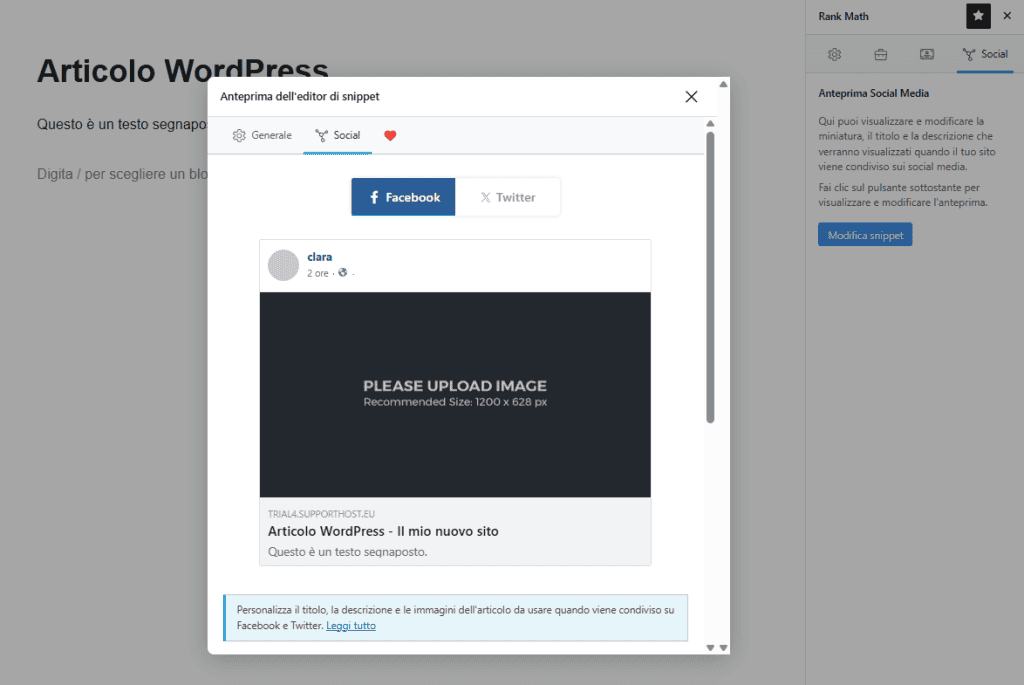Close the Rank Math sidebar panel

pyautogui.click(x=1007, y=16)
